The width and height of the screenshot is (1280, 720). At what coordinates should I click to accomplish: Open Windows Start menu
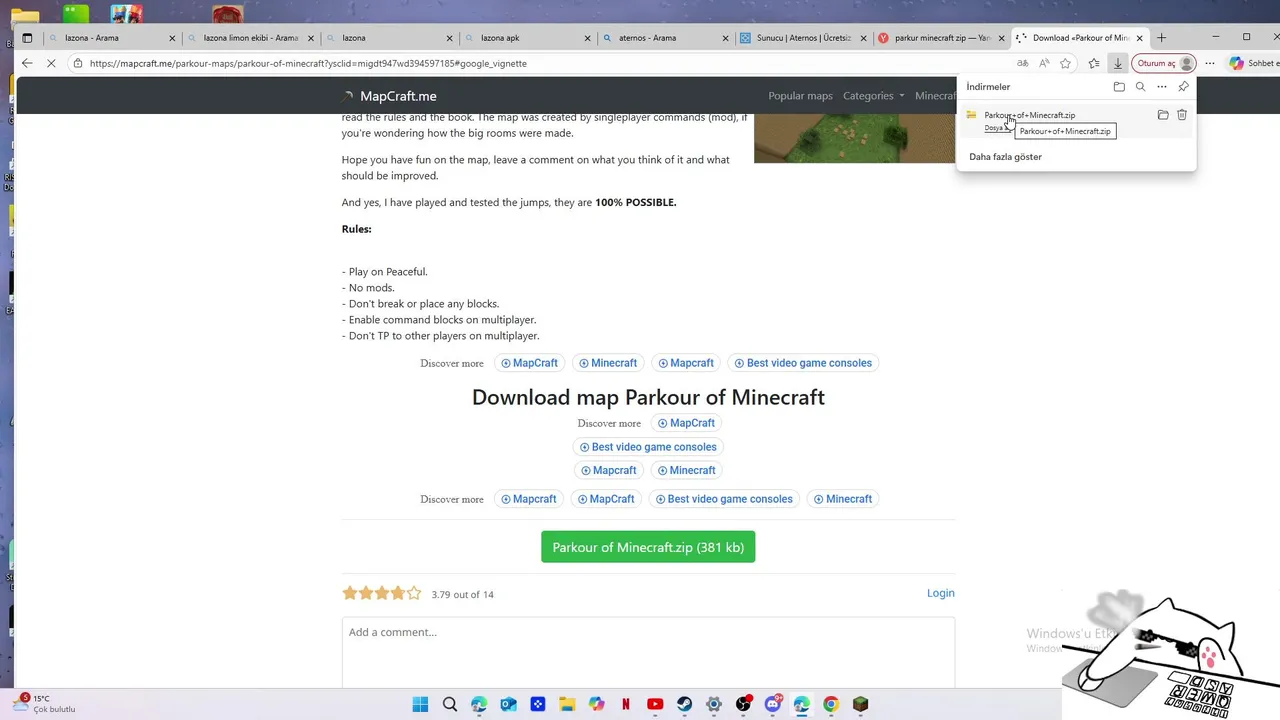point(420,704)
